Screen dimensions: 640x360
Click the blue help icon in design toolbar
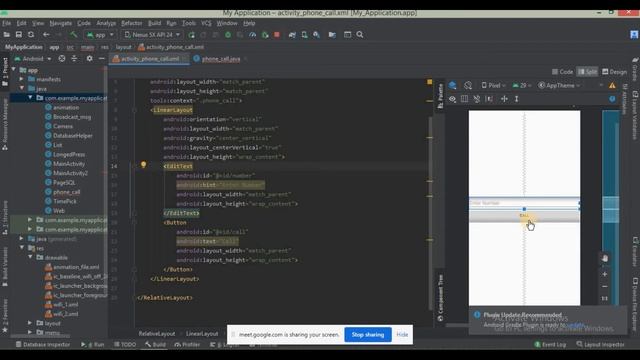tap(612, 99)
